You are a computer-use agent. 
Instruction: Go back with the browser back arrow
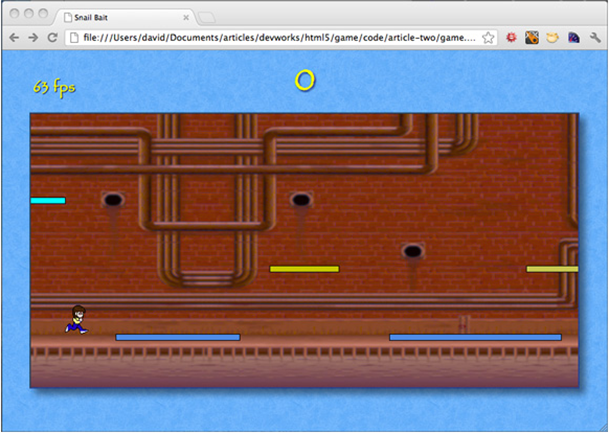click(14, 38)
